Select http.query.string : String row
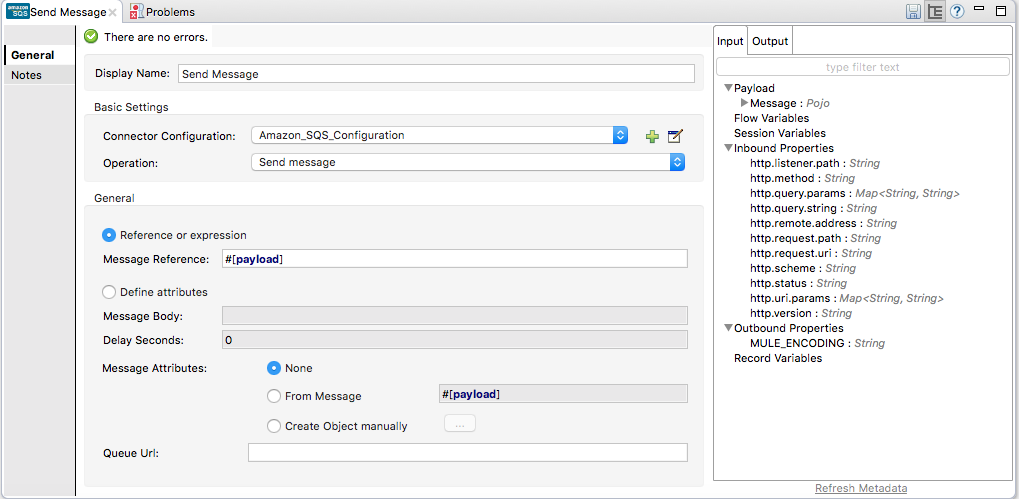This screenshot has height=499, width=1019. click(814, 208)
